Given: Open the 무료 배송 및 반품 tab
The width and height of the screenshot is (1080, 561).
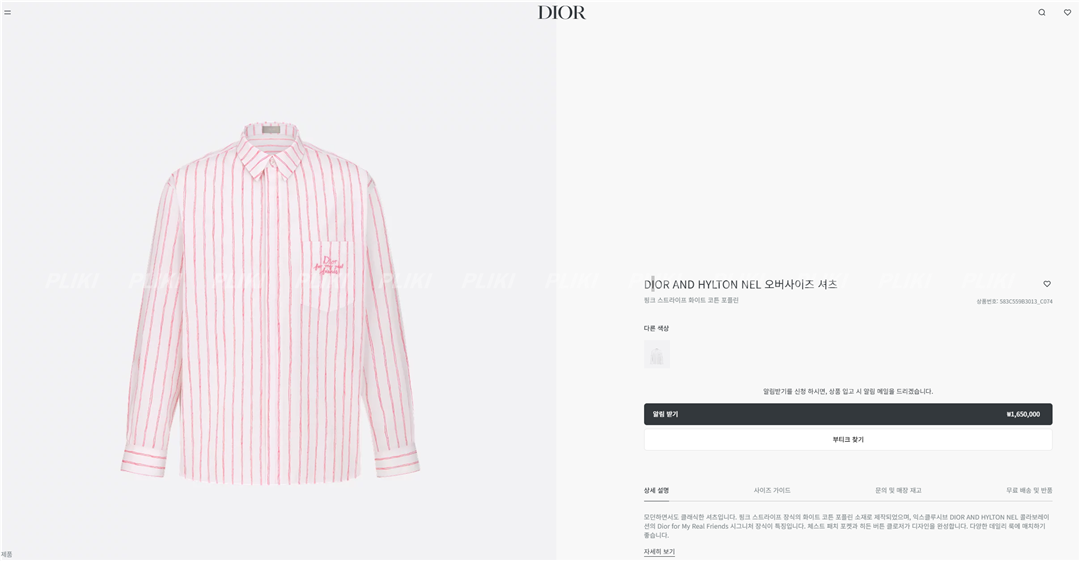Looking at the screenshot, I should pyautogui.click(x=1029, y=491).
